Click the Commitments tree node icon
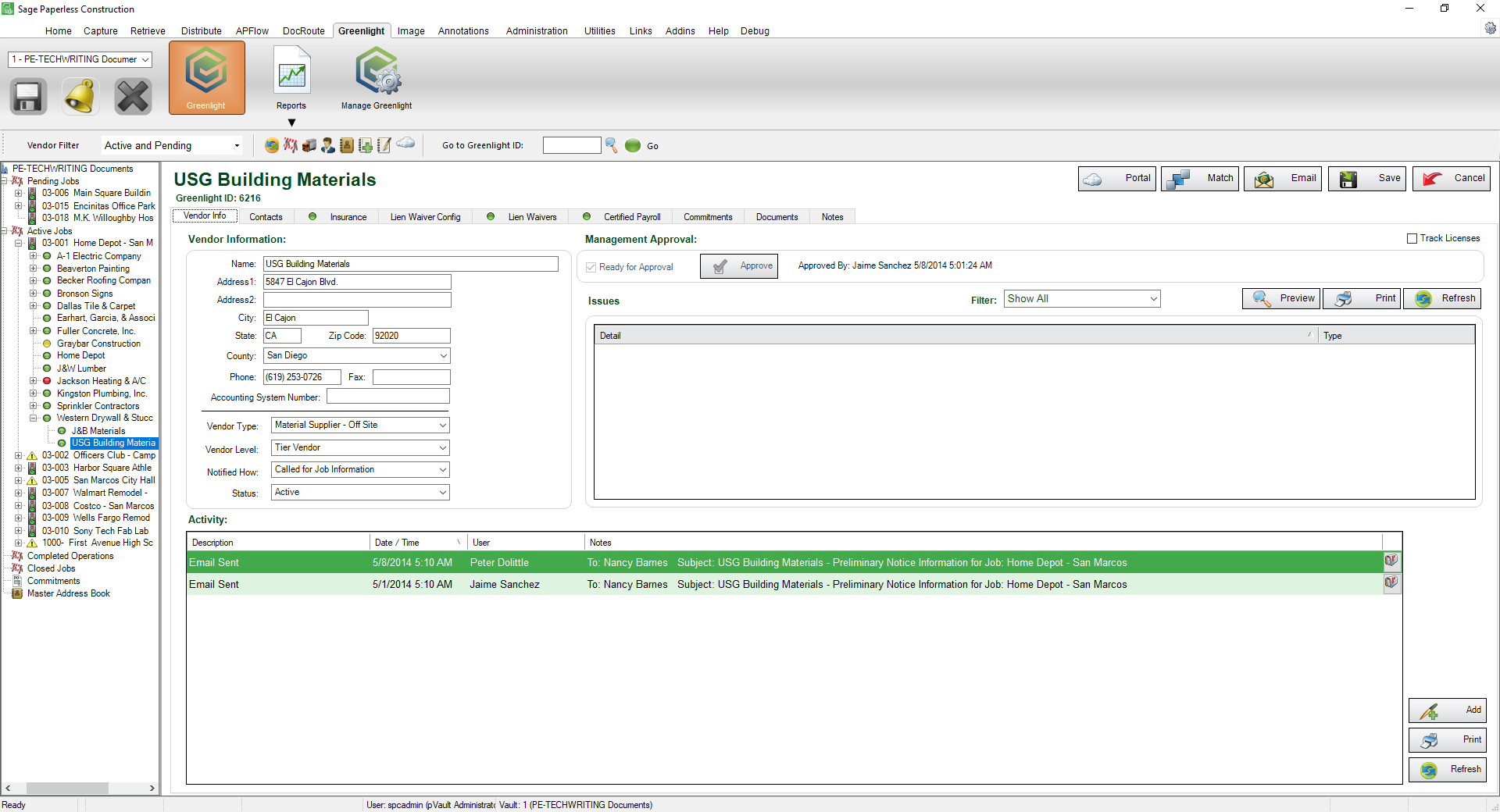 tap(17, 581)
